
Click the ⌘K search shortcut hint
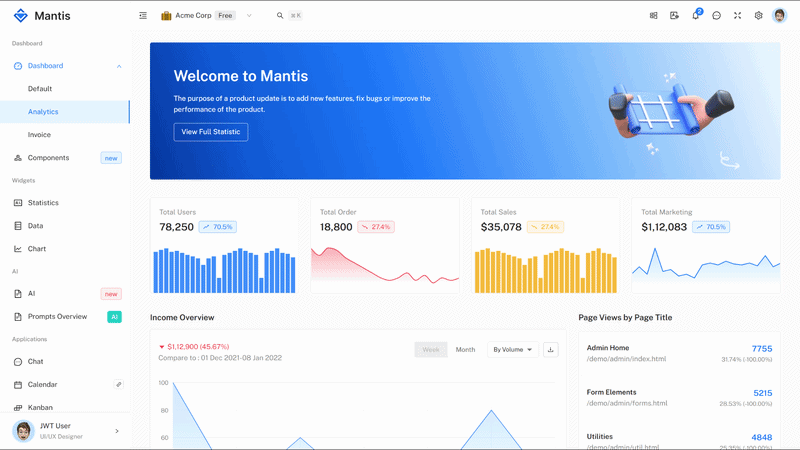(x=295, y=15)
